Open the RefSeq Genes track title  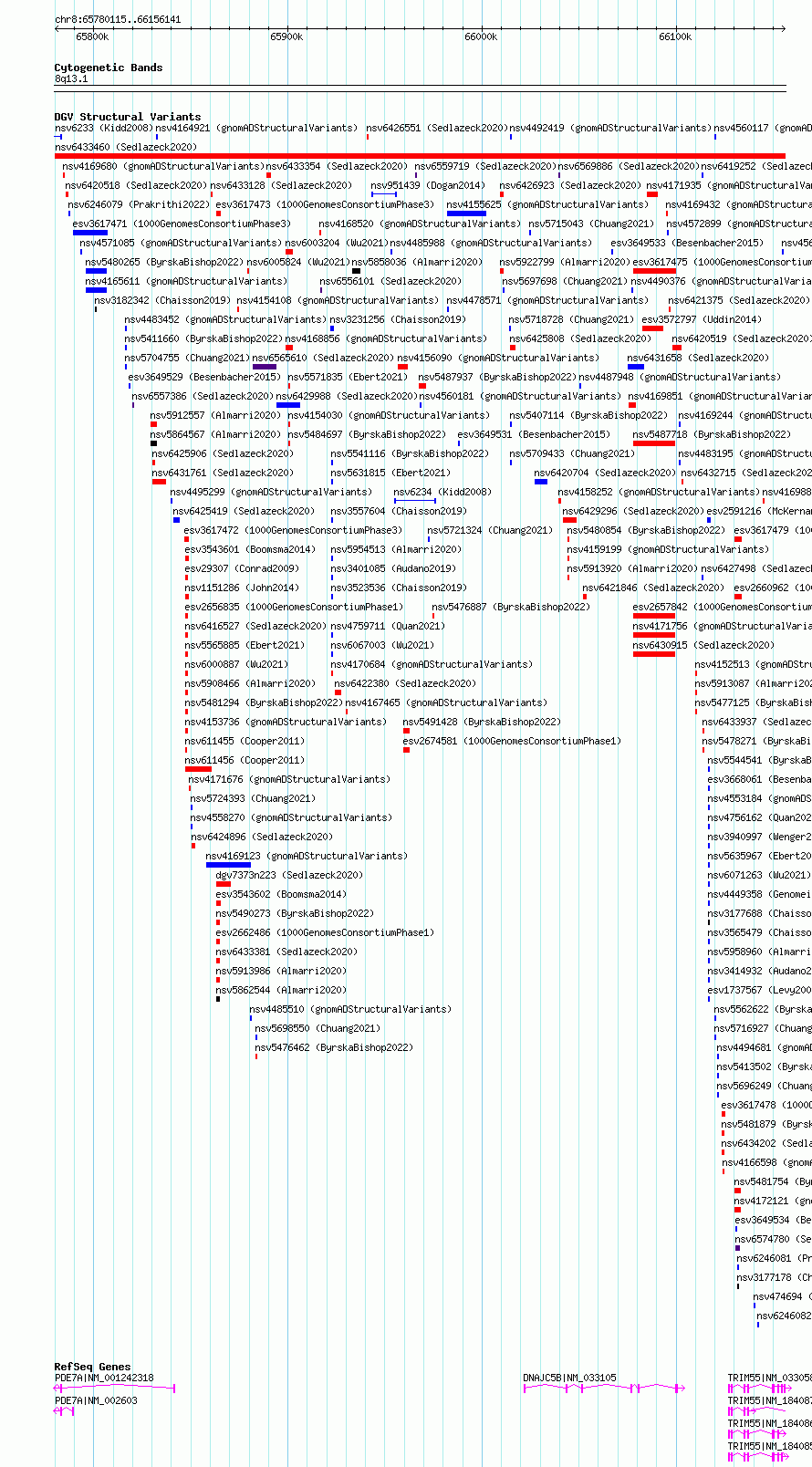(92, 1367)
